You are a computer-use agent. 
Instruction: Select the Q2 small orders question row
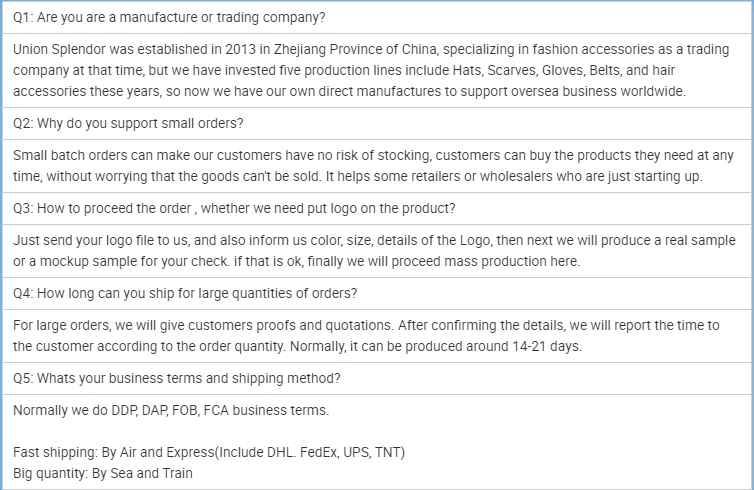coord(128,123)
